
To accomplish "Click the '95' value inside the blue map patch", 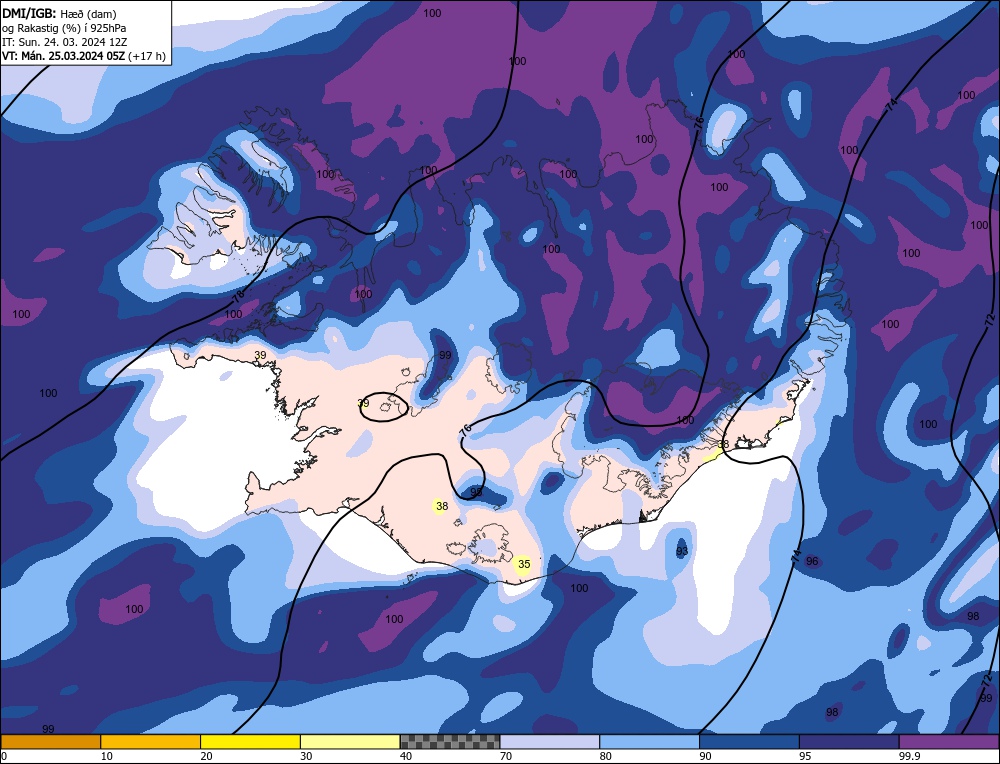I will (476, 492).
